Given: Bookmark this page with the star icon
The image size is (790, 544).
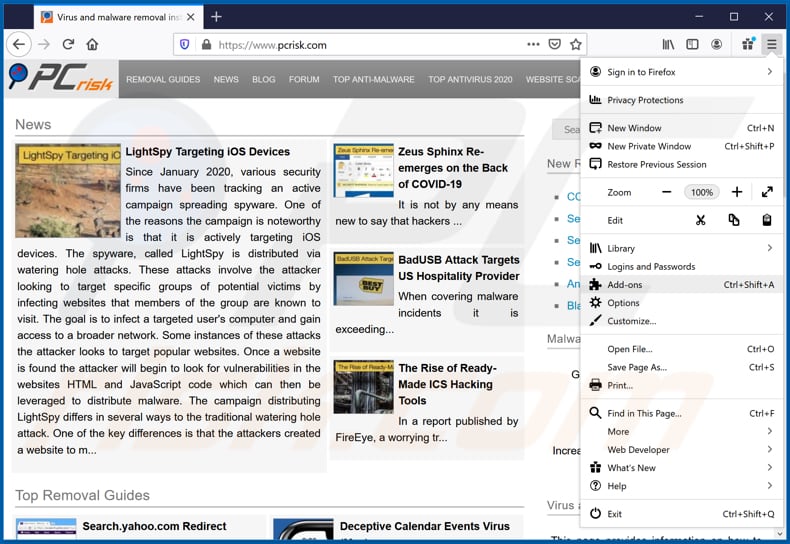Looking at the screenshot, I should [x=575, y=44].
